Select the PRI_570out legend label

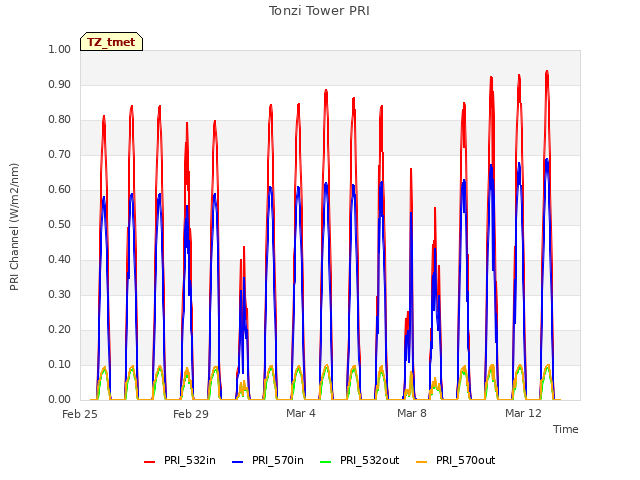[x=466, y=460]
